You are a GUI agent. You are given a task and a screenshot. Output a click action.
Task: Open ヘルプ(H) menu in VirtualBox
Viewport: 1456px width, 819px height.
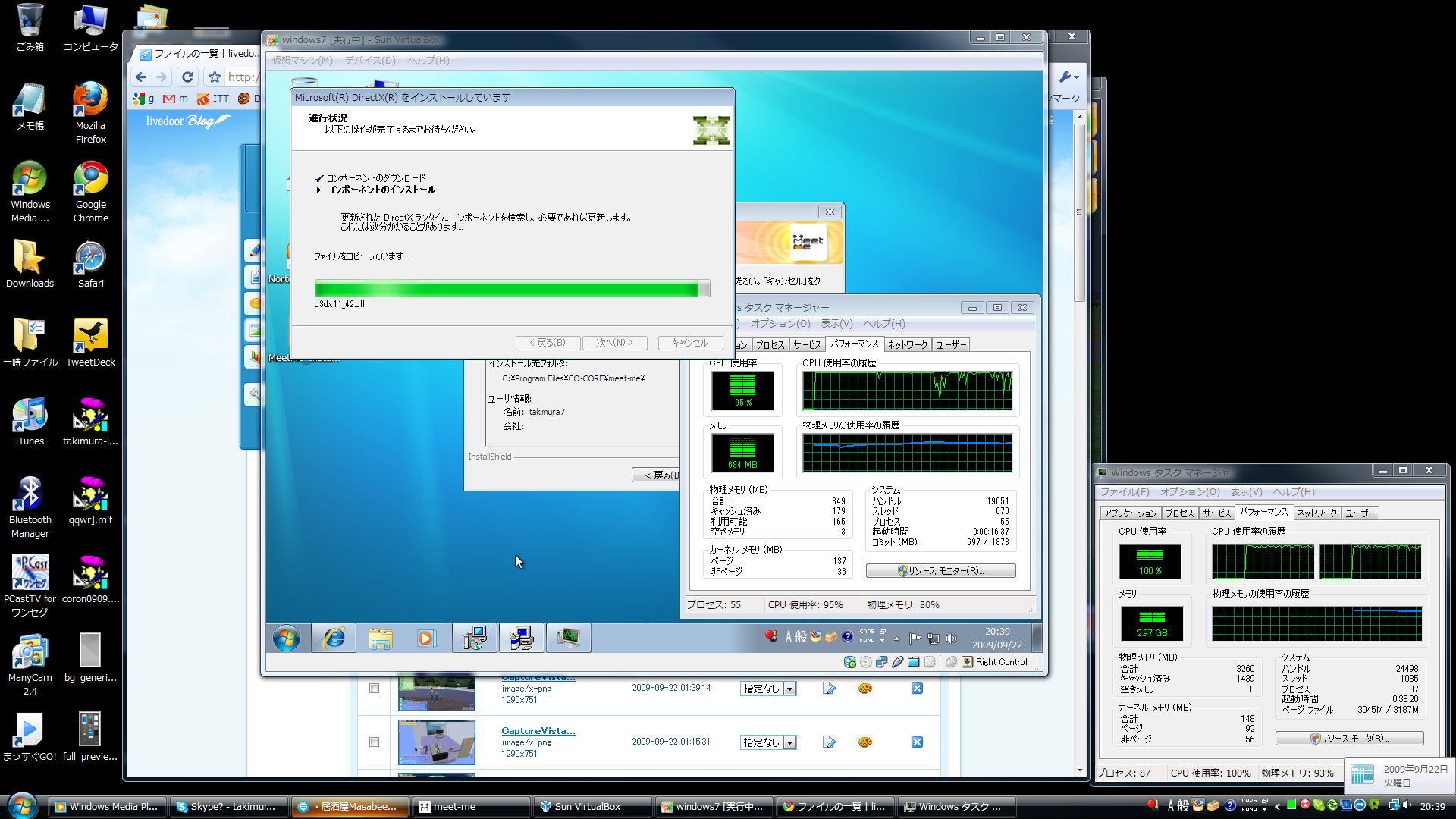pos(428,60)
